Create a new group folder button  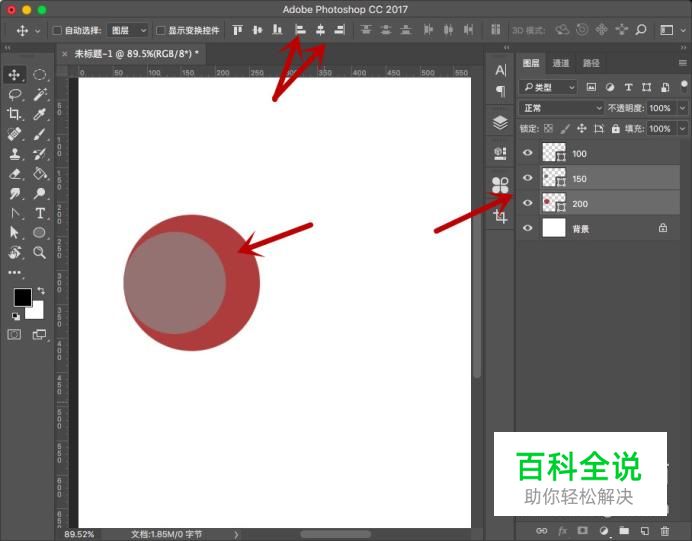(624, 530)
